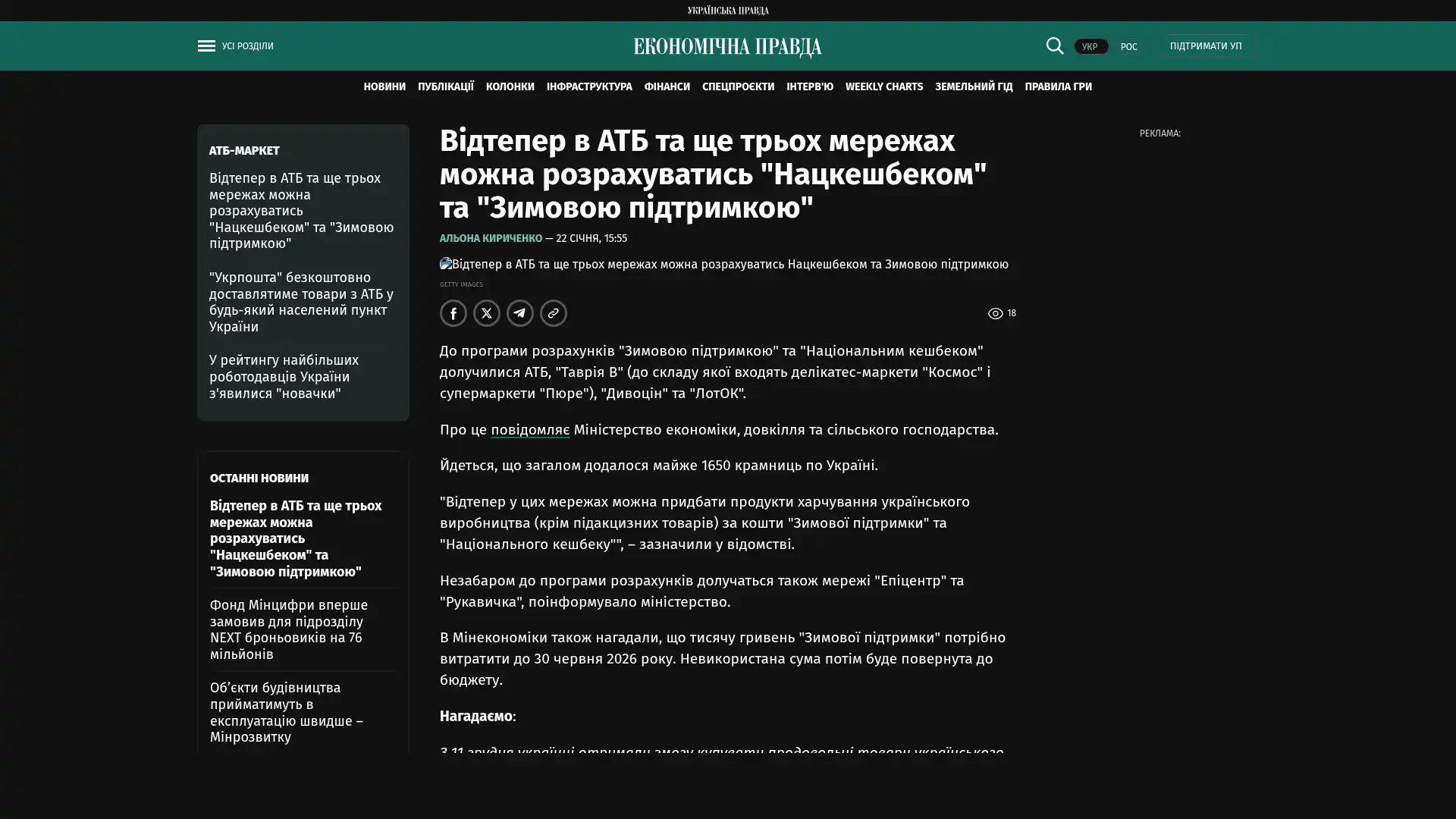
Task: Switch language to РОС
Action: point(1128,47)
